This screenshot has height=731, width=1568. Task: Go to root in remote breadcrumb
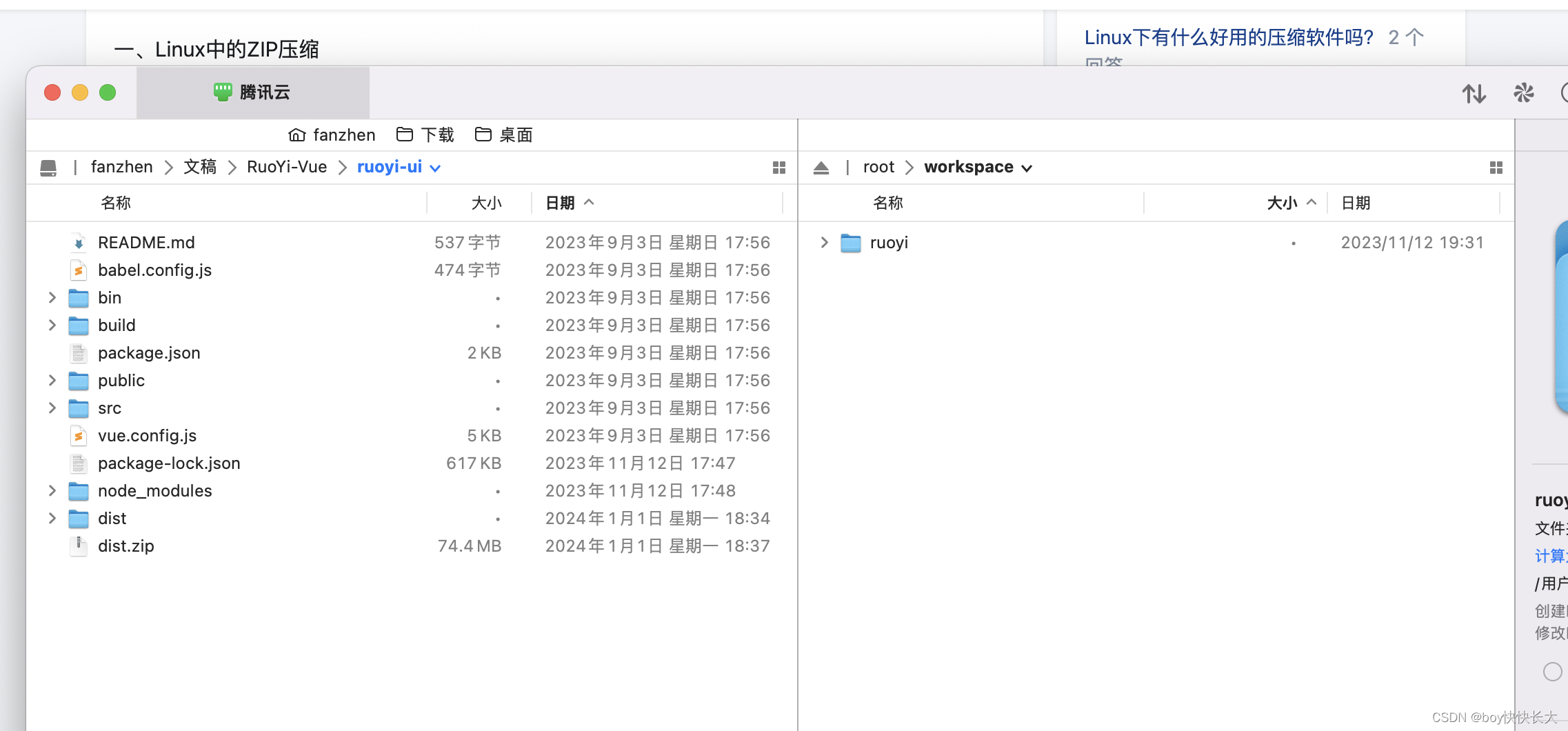pyautogui.click(x=878, y=167)
